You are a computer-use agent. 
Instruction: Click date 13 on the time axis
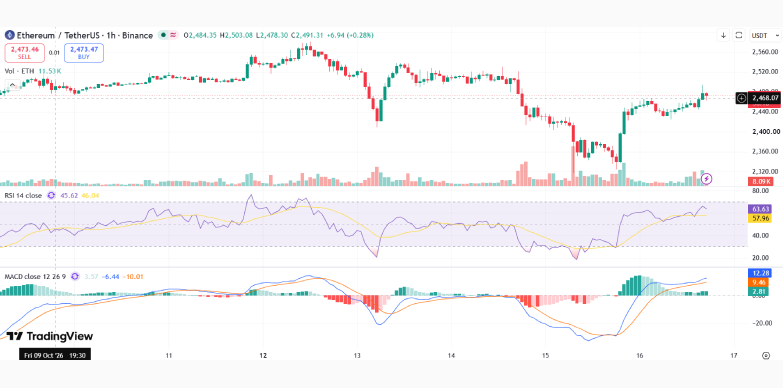tap(357, 356)
